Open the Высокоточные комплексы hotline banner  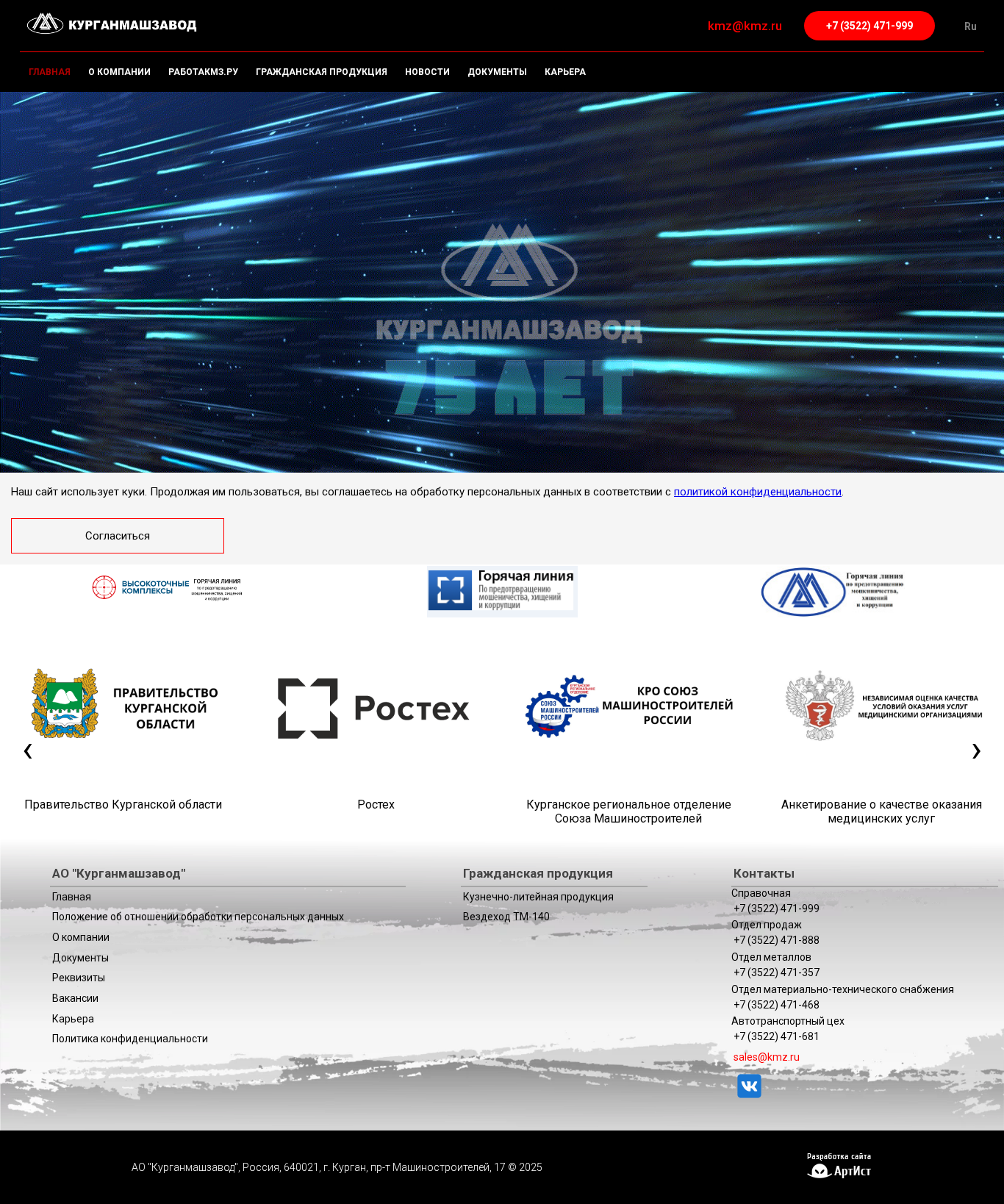pyautogui.click(x=167, y=588)
